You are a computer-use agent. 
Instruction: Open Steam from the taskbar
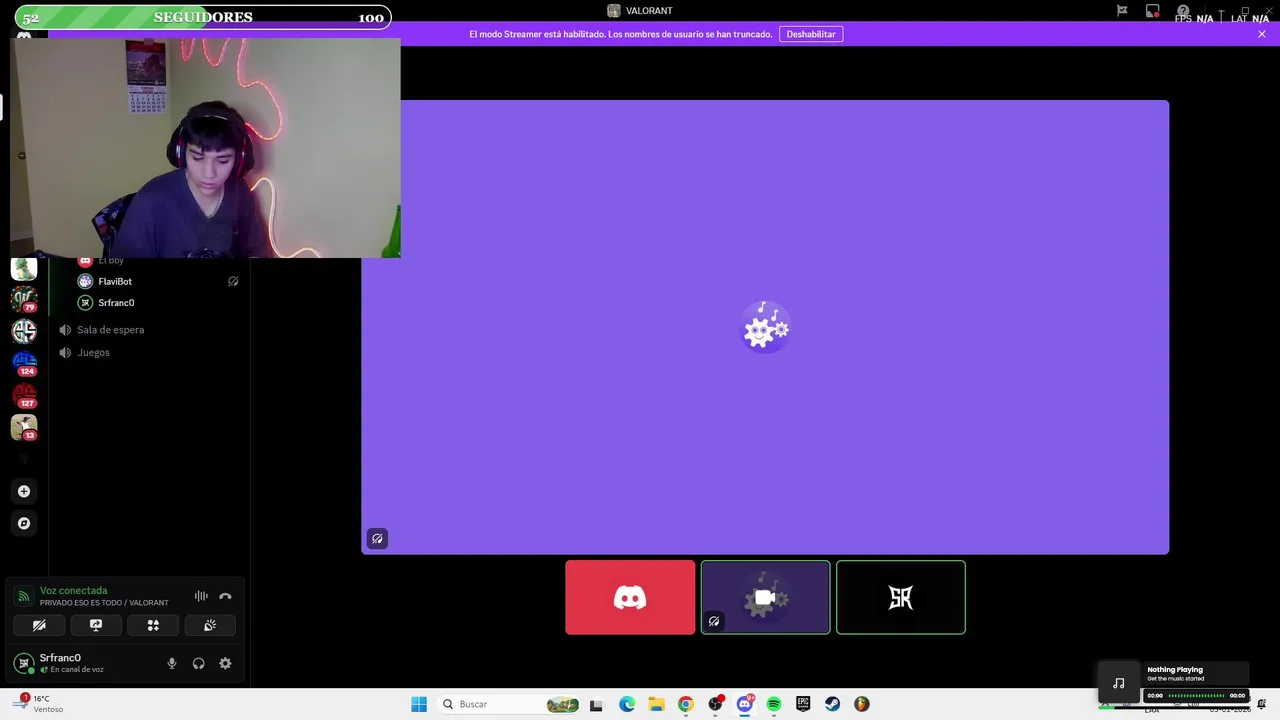coord(832,704)
